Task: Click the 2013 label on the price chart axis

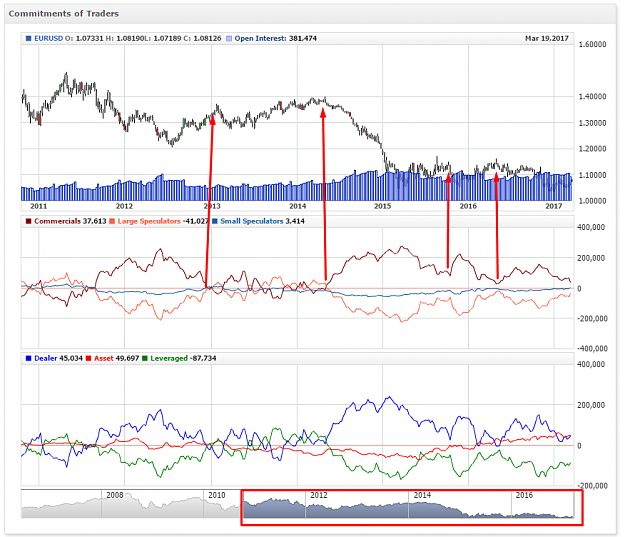Action: [x=212, y=206]
